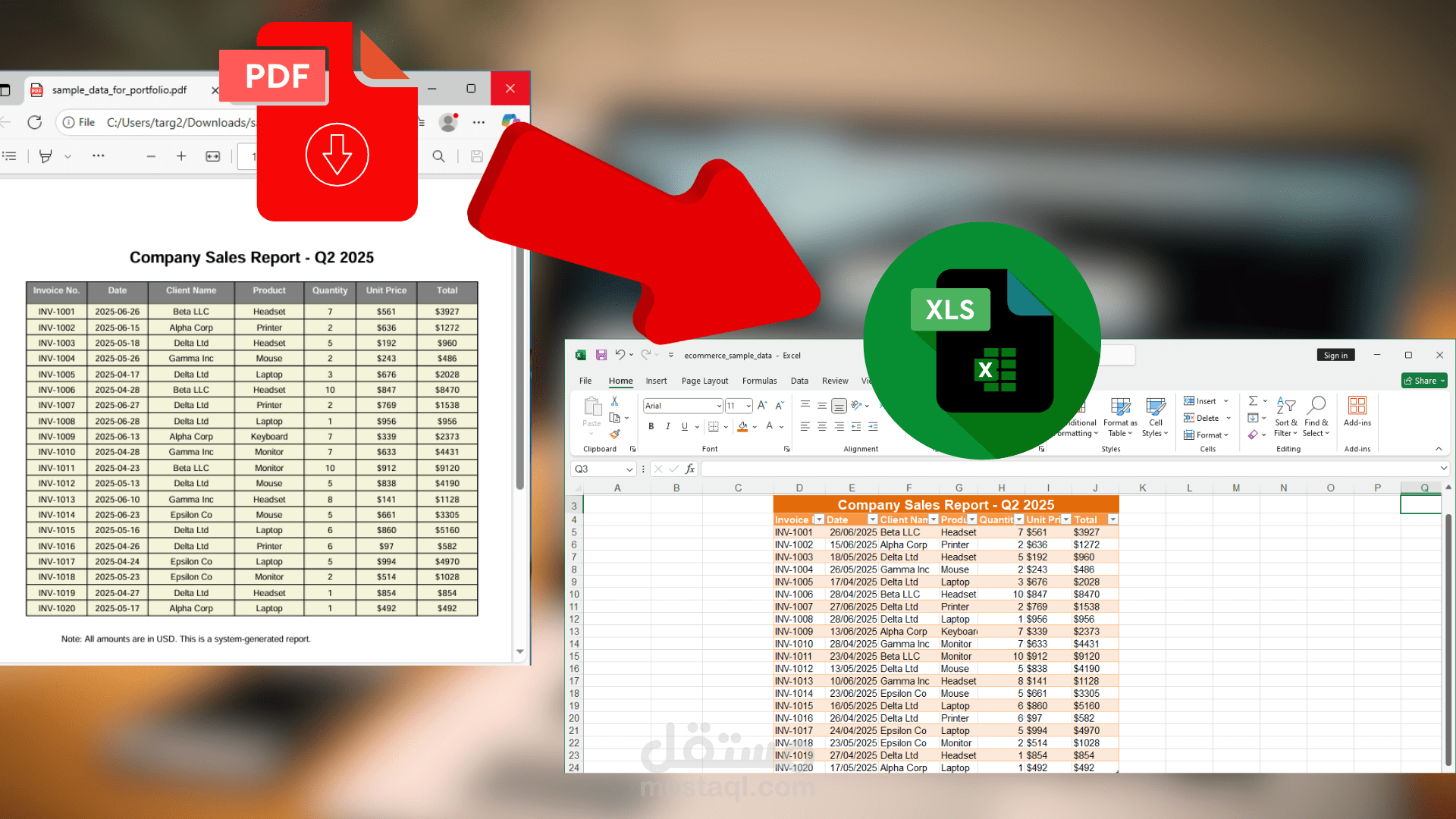Toggle Align Left in Alignment group
Image resolution: width=1456 pixels, height=819 pixels.
tap(805, 427)
